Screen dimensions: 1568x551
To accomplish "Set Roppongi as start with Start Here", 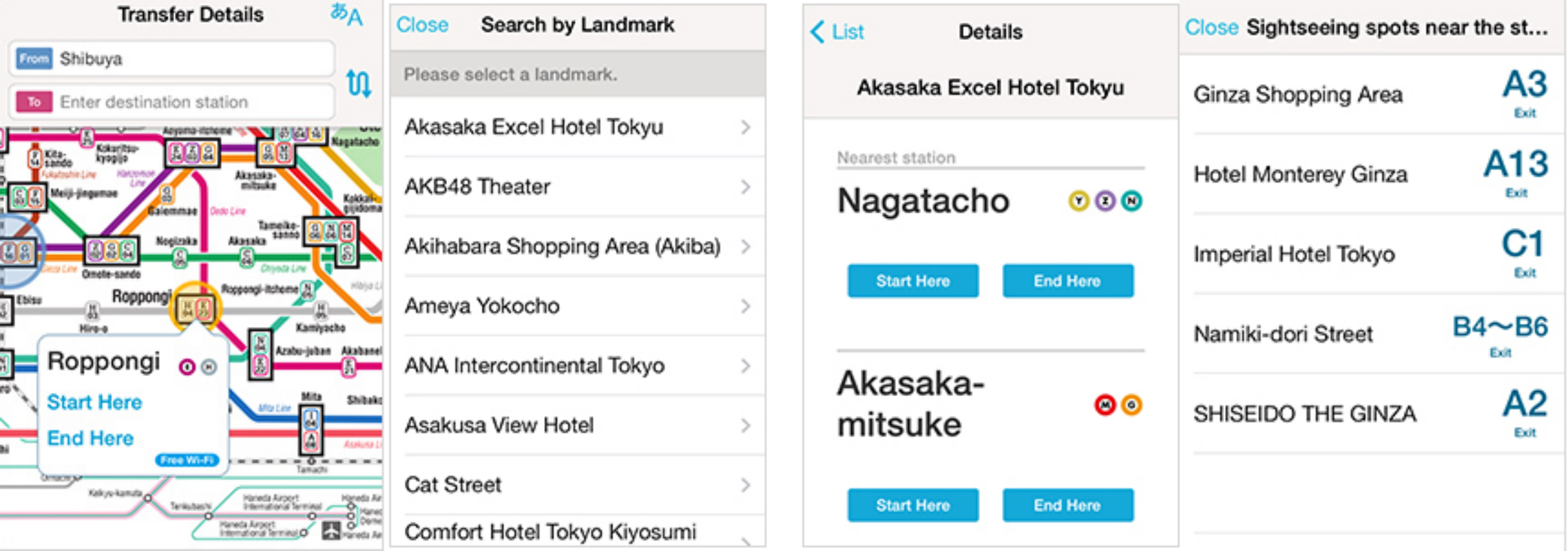I will click(x=94, y=402).
